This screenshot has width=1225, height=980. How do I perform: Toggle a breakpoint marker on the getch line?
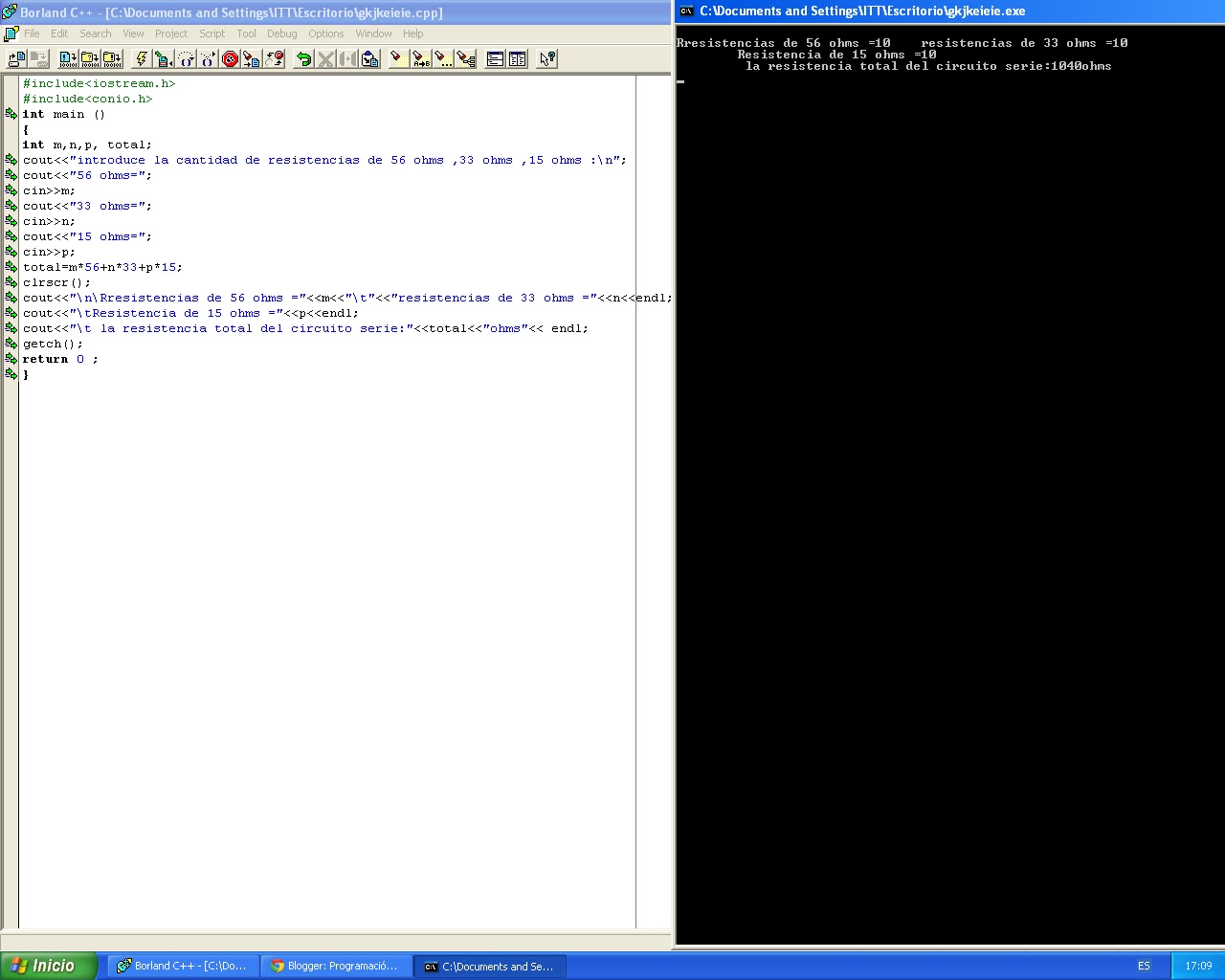pos(10,344)
